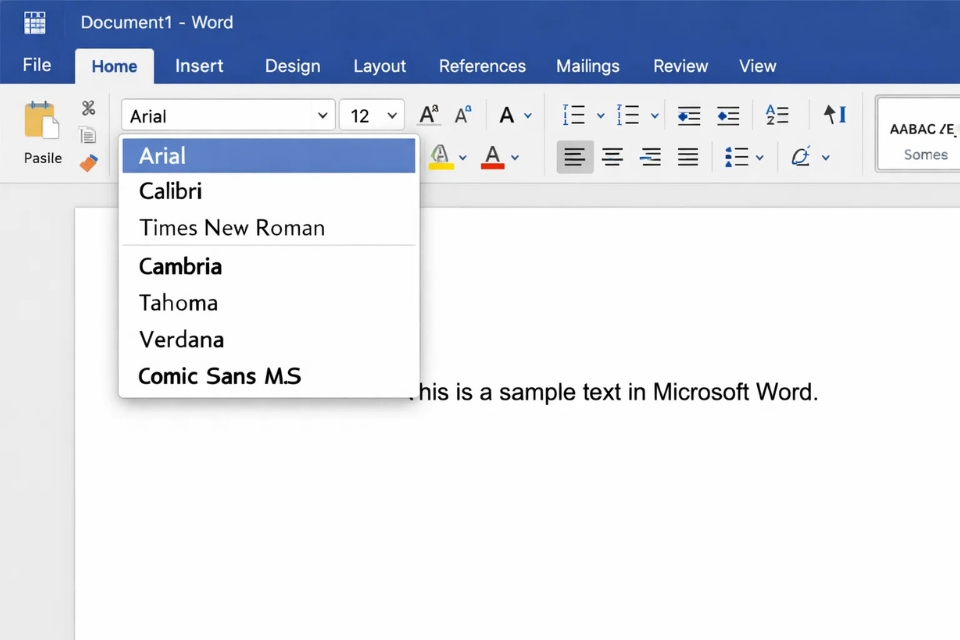960x640 pixels.
Task: Select Comic Sans MS from the font list
Action: 219,376
